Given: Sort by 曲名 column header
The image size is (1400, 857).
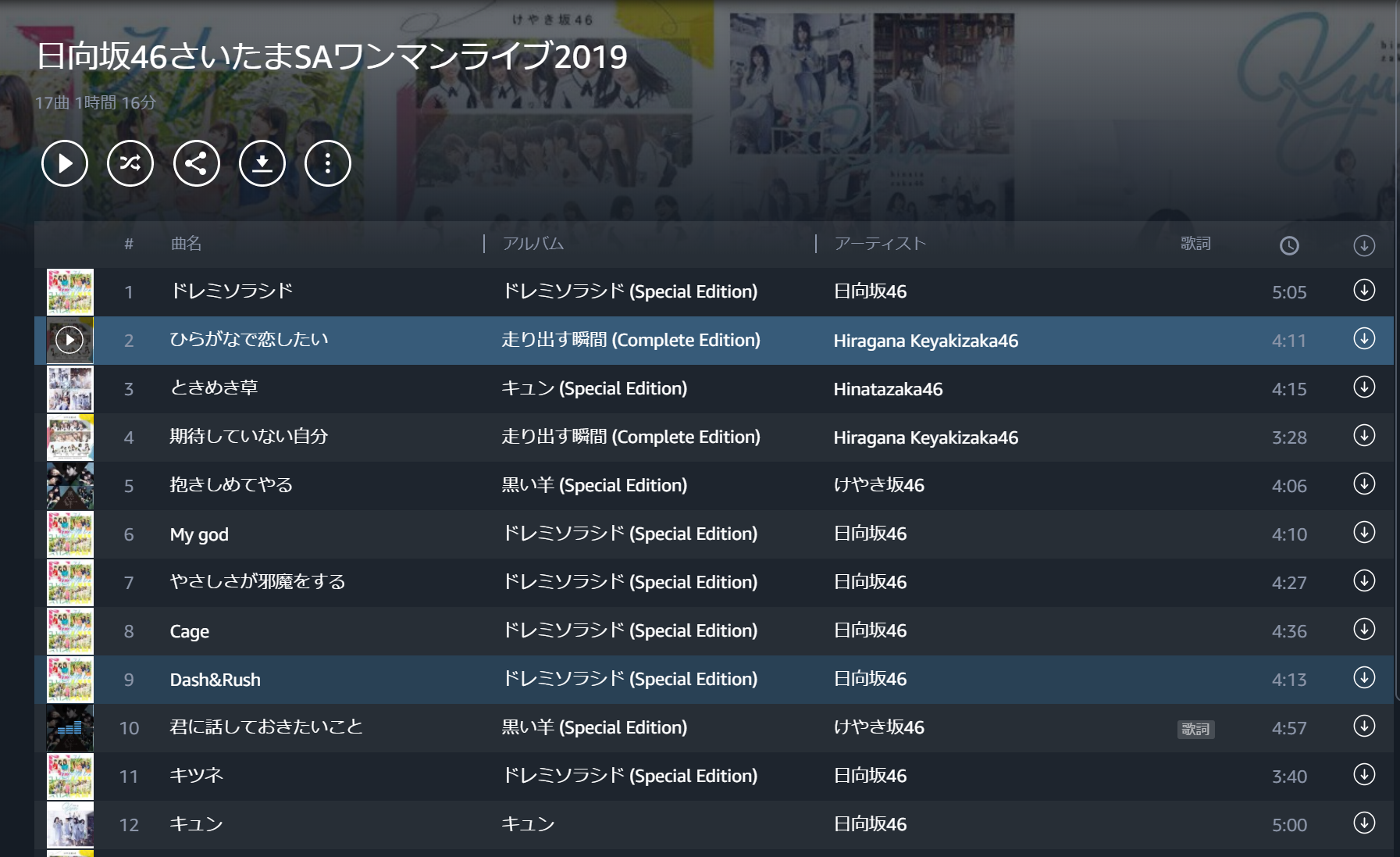Looking at the screenshot, I should tap(186, 244).
